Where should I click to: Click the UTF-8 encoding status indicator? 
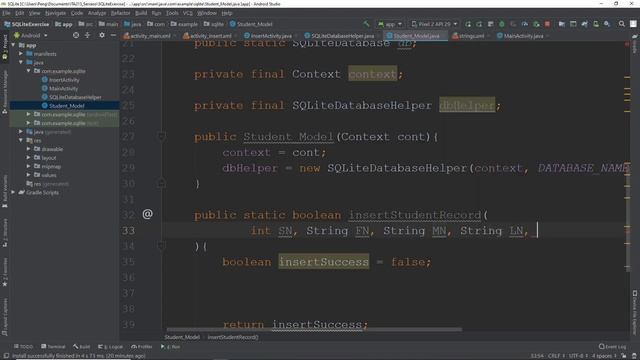(578, 356)
